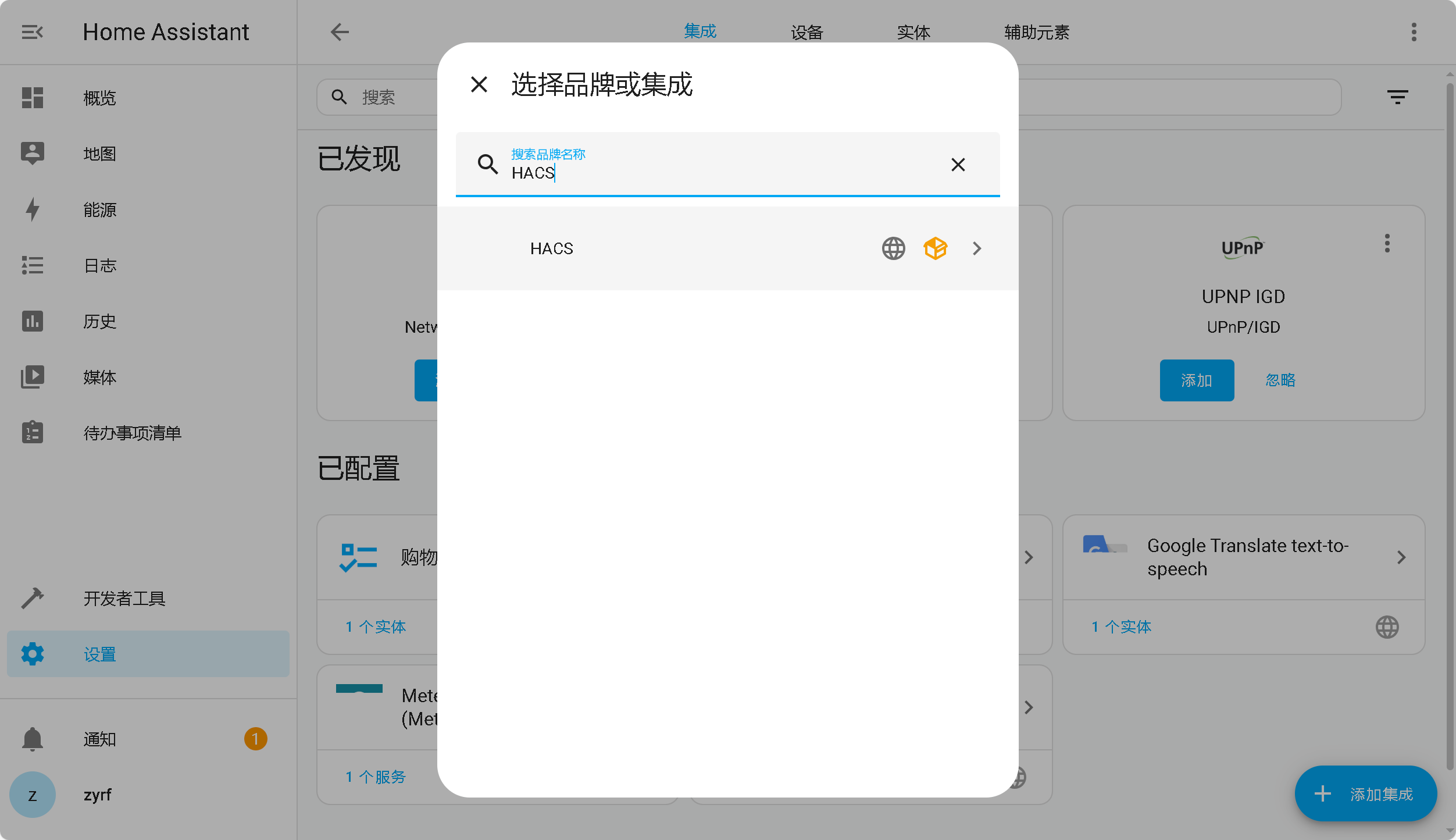Clear the HACS search text
This screenshot has width=1456, height=840.
958,165
